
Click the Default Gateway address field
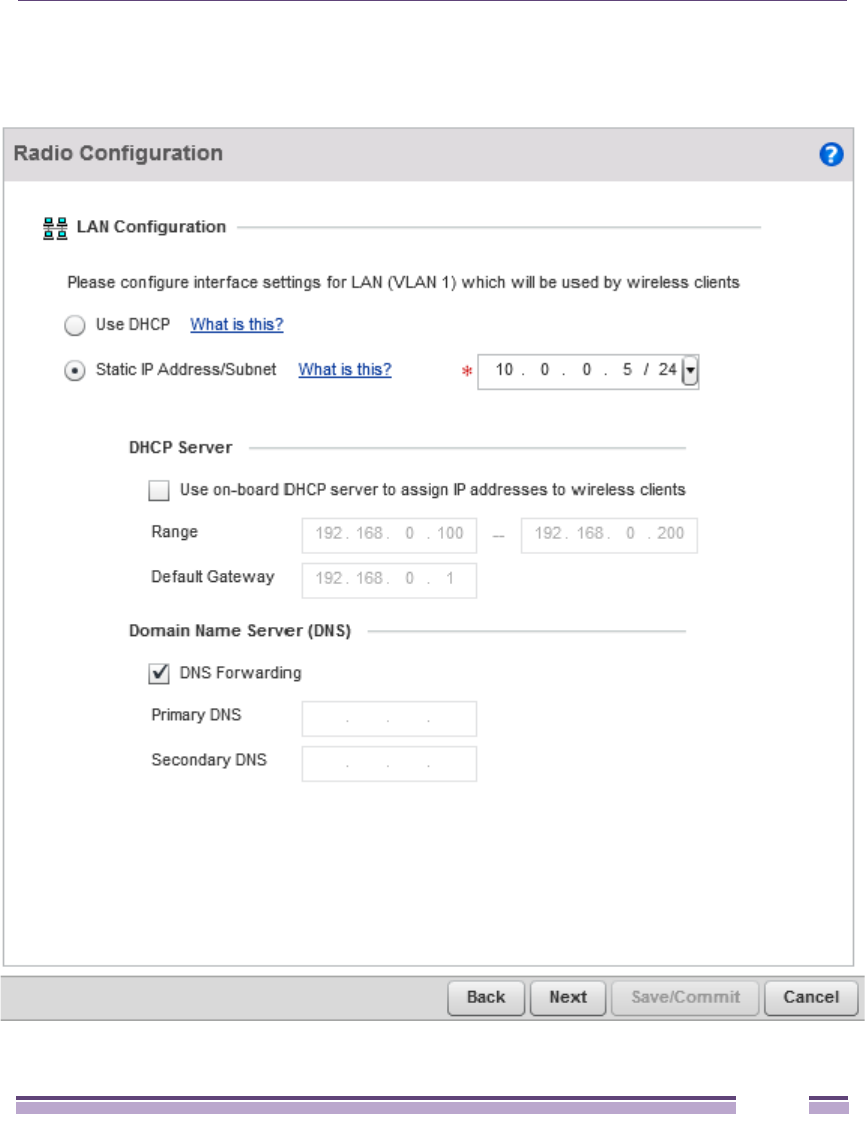tap(389, 579)
